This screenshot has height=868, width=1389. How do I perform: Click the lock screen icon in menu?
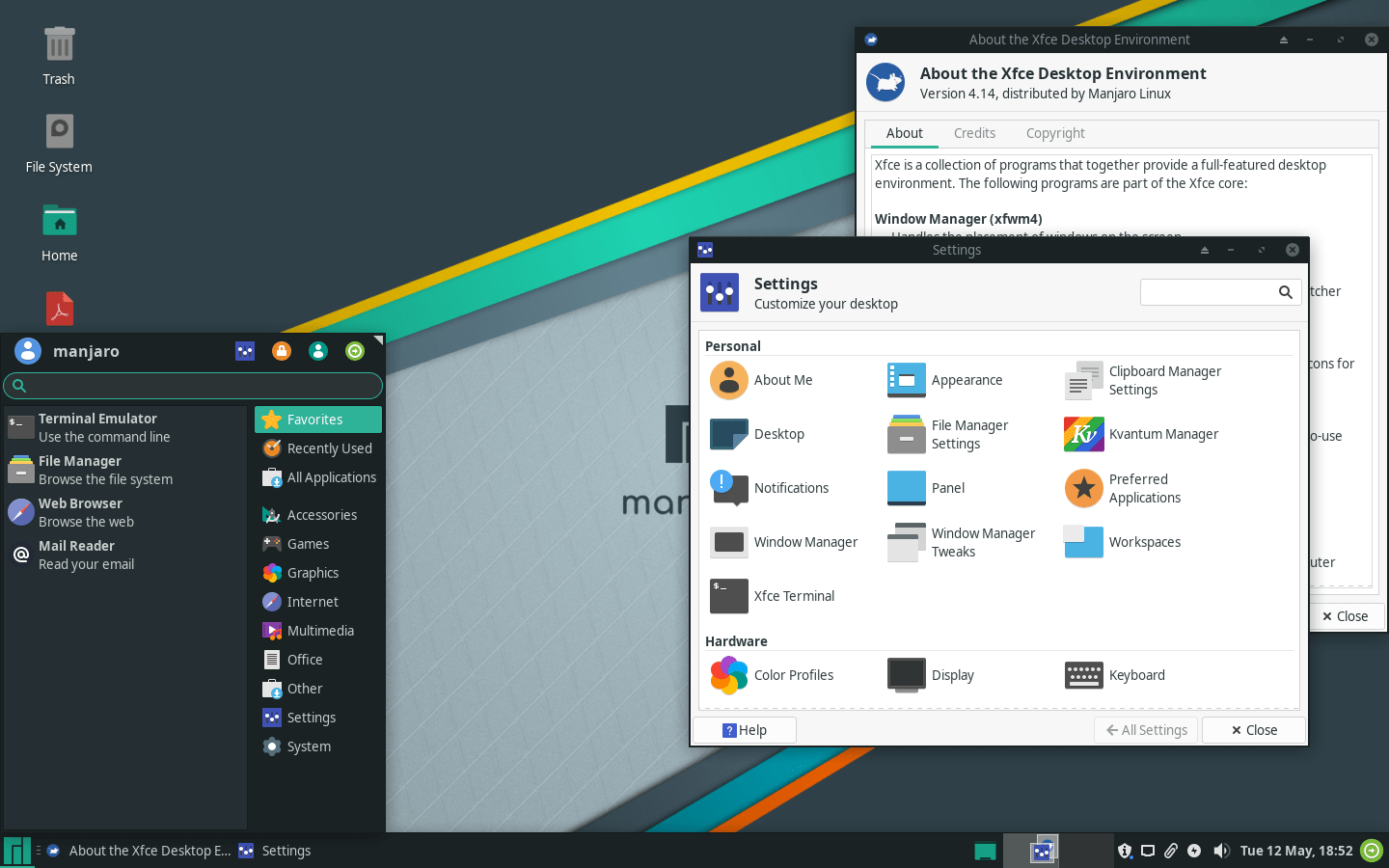281,351
